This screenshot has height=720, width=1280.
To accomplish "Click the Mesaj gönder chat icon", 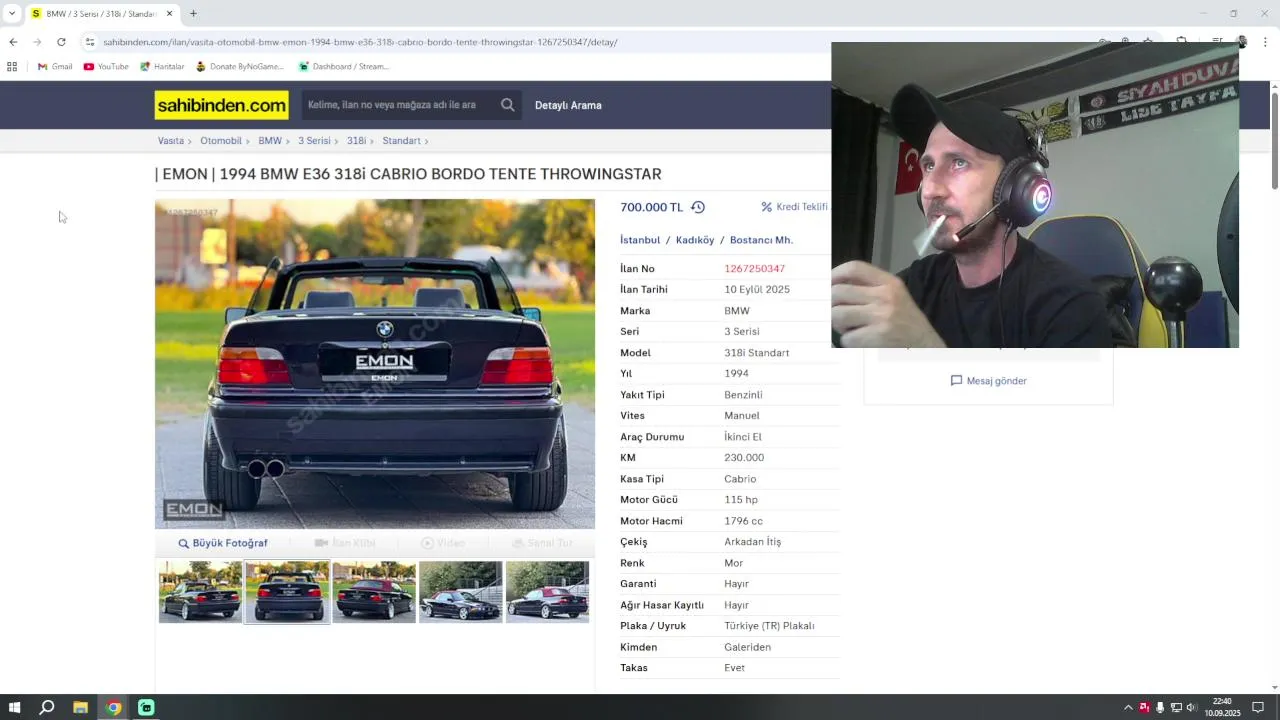I will [x=956, y=381].
